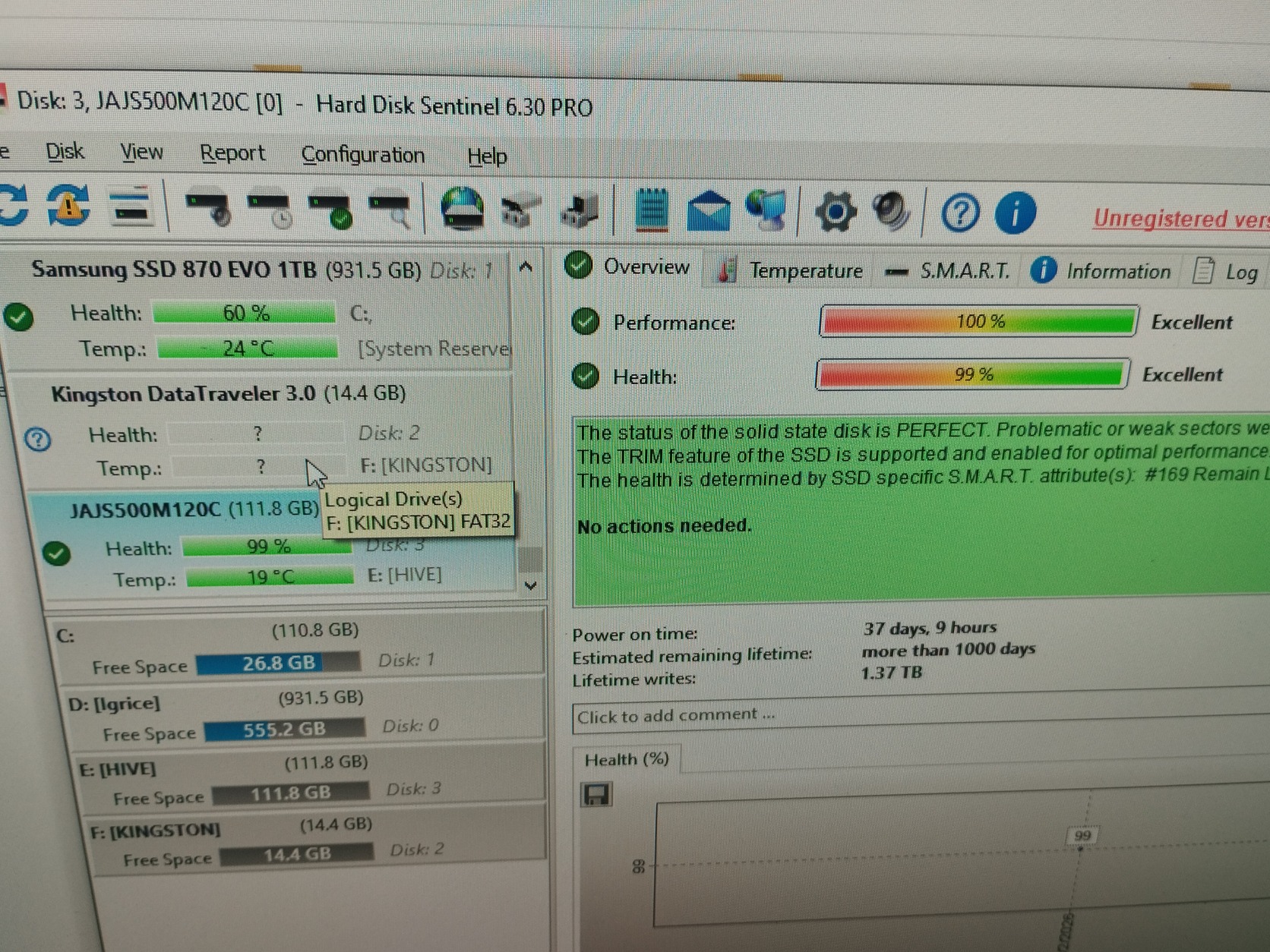Image resolution: width=1270 pixels, height=952 pixels.
Task: Click the network monitor globe toolbar icon
Action: pyautogui.click(x=766, y=212)
